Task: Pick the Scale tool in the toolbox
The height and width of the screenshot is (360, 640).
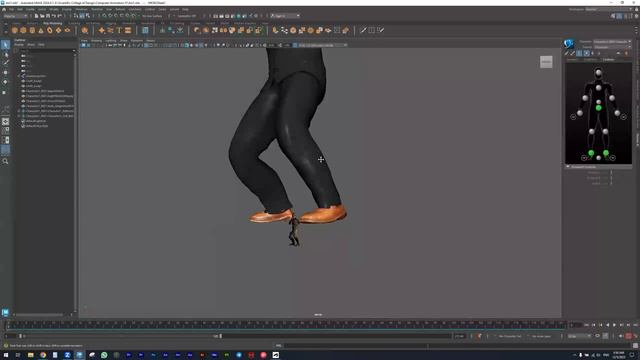Action: (x=5, y=92)
